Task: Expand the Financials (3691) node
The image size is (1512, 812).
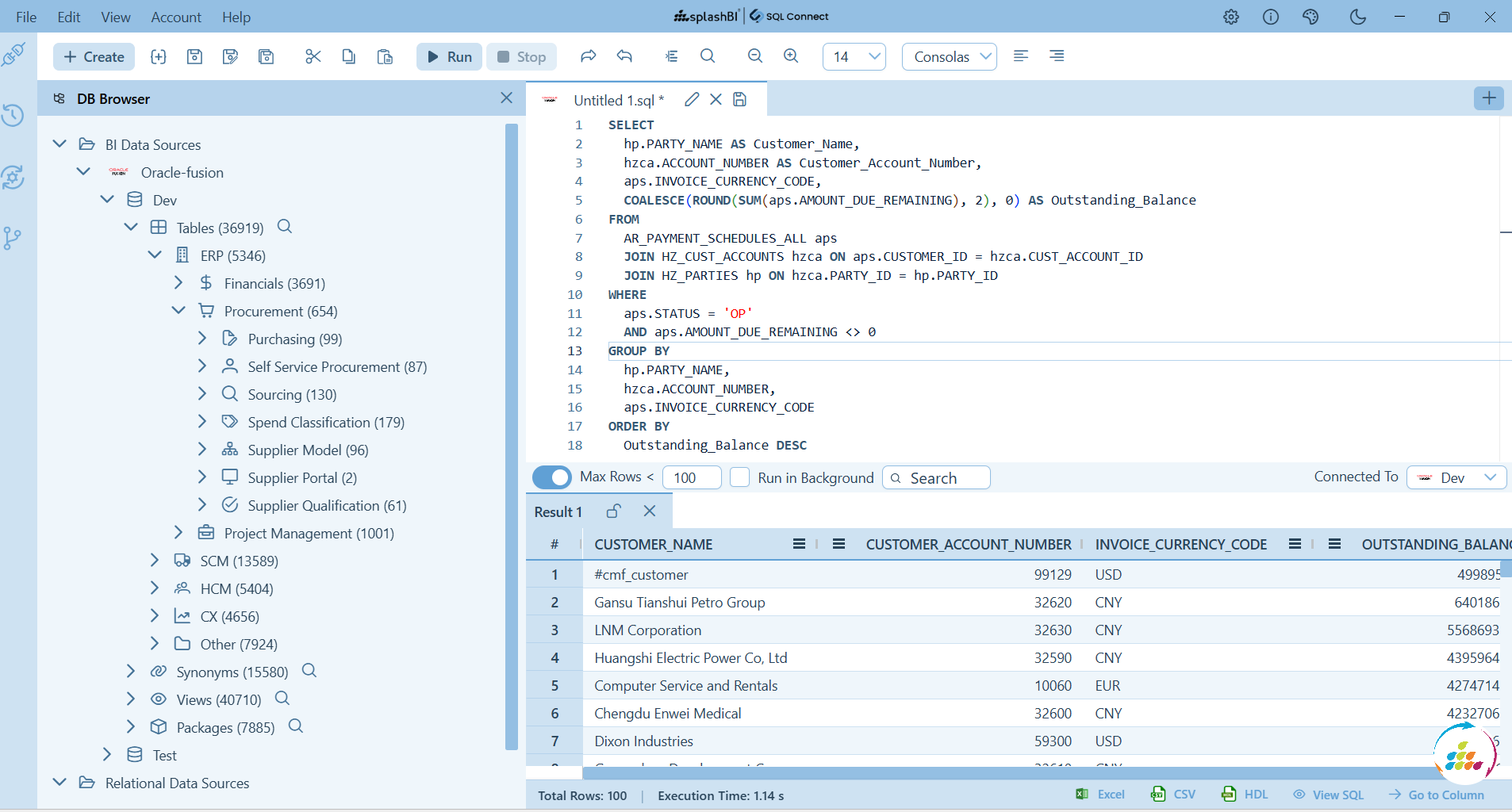Action: point(178,283)
